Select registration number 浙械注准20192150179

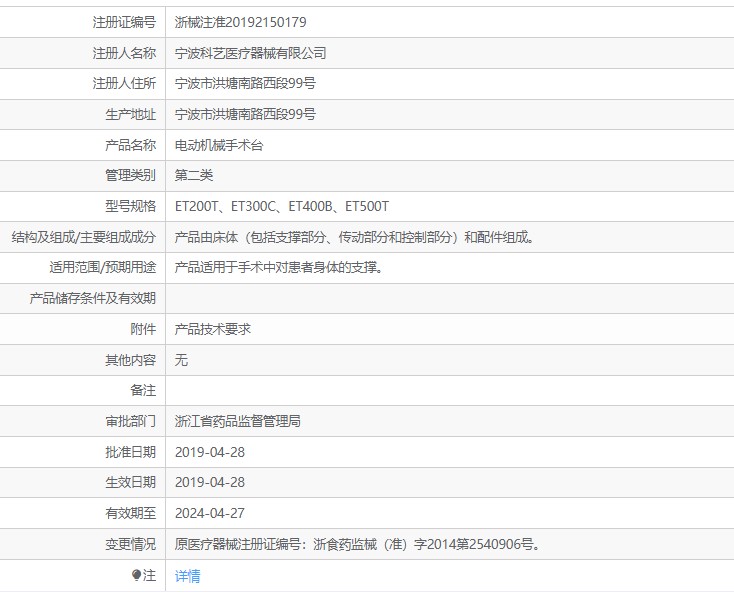(x=241, y=22)
